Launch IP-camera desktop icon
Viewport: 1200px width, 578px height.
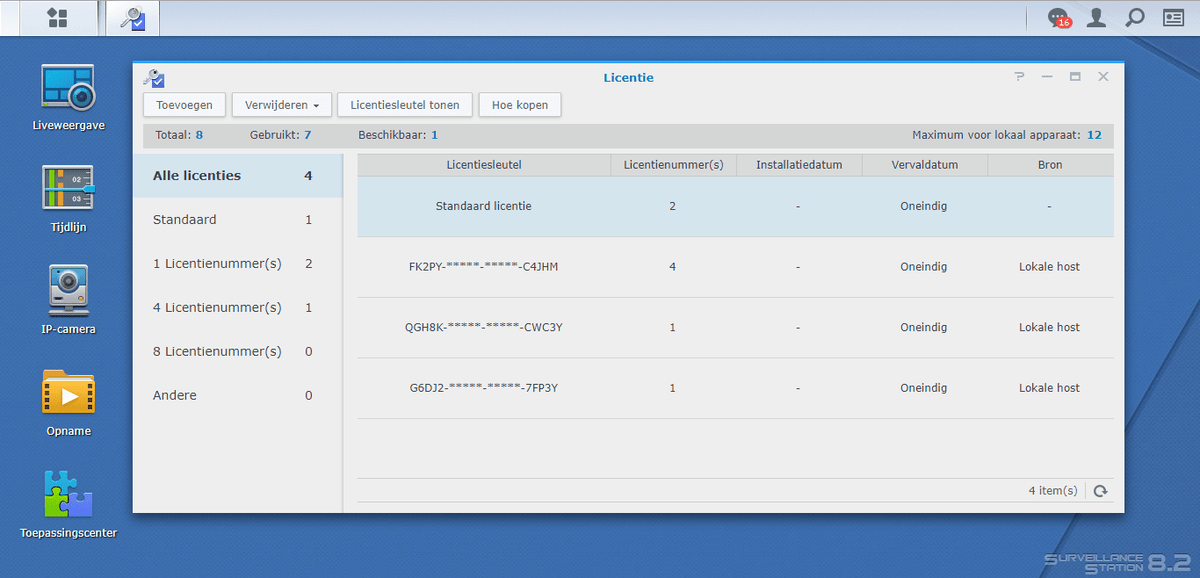68,300
